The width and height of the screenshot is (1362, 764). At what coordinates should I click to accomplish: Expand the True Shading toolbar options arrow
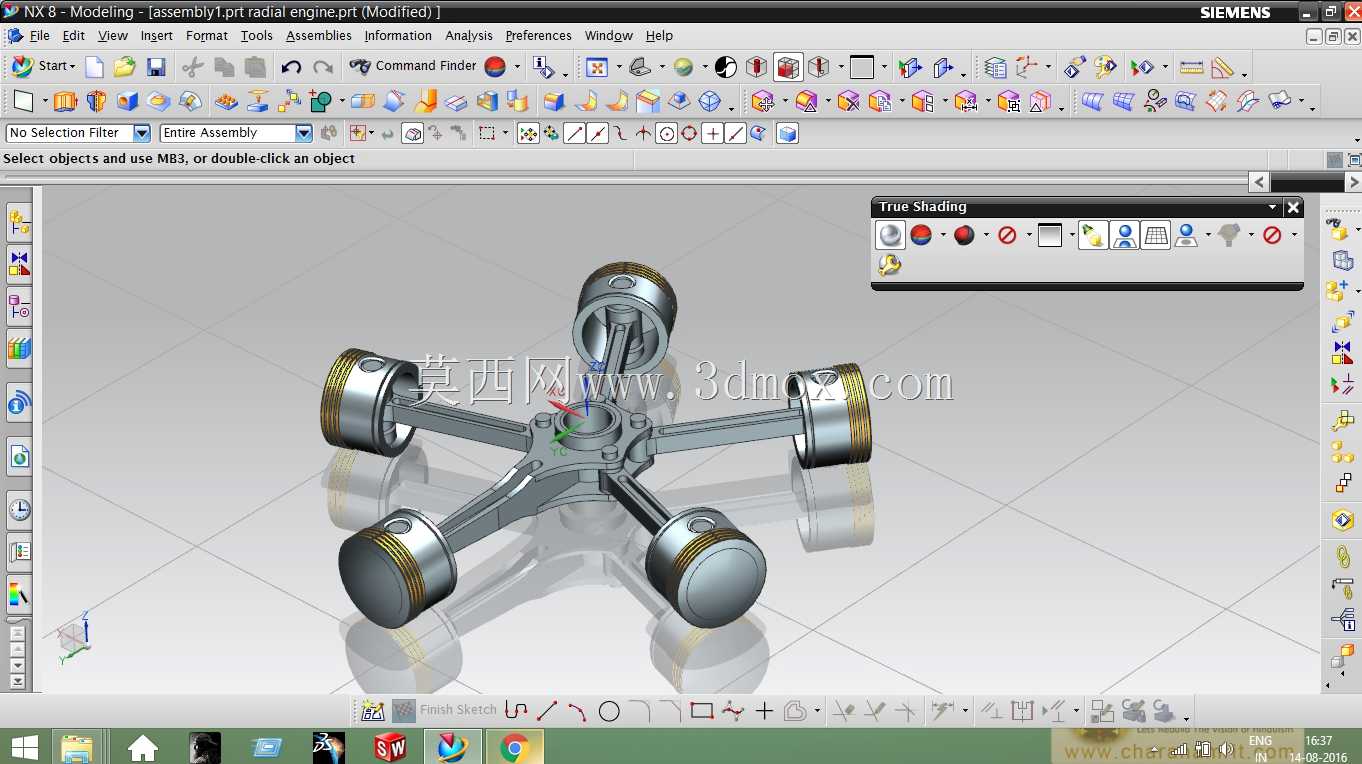click(x=1272, y=207)
